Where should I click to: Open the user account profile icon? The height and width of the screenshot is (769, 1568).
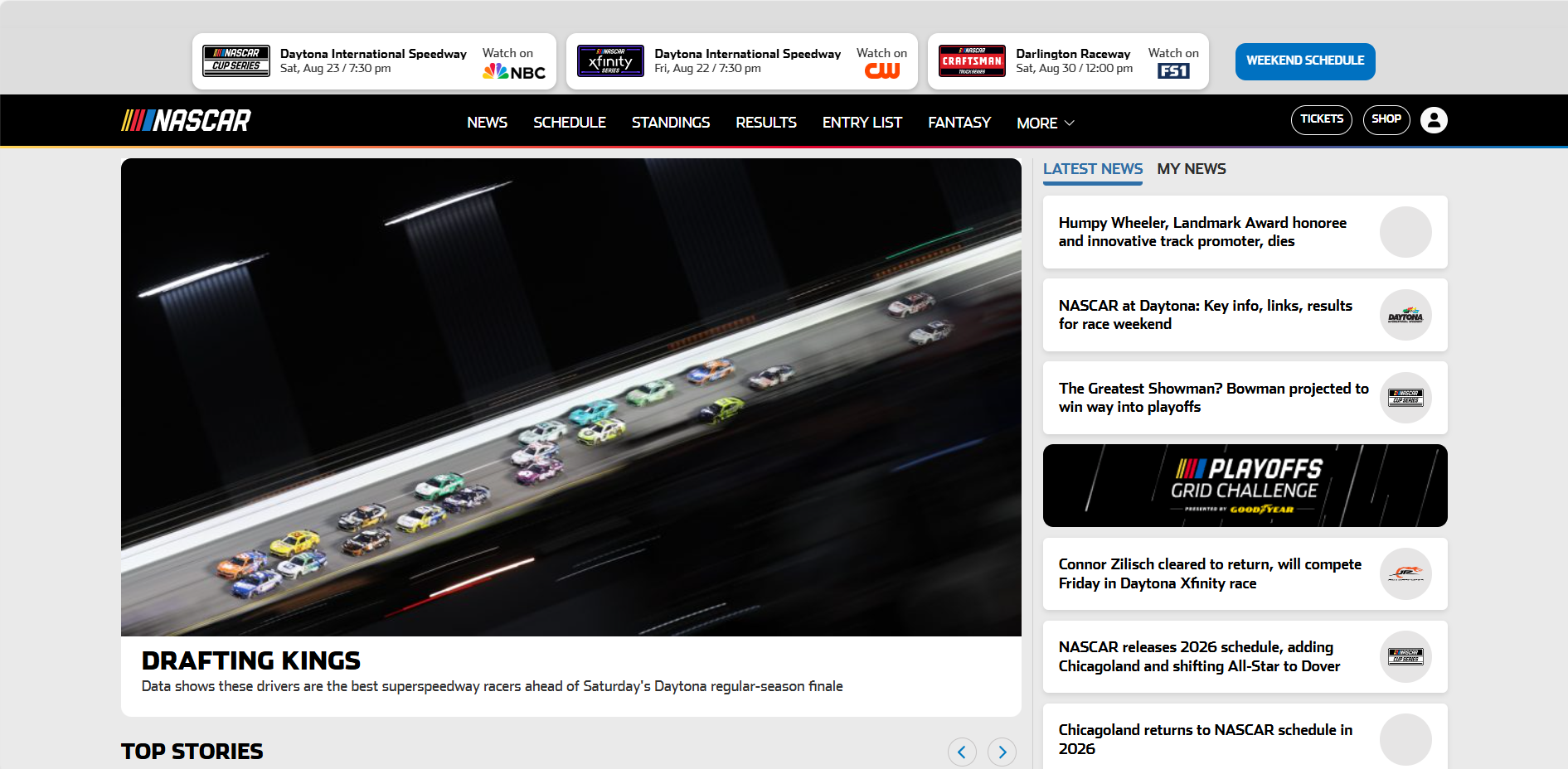(x=1434, y=120)
